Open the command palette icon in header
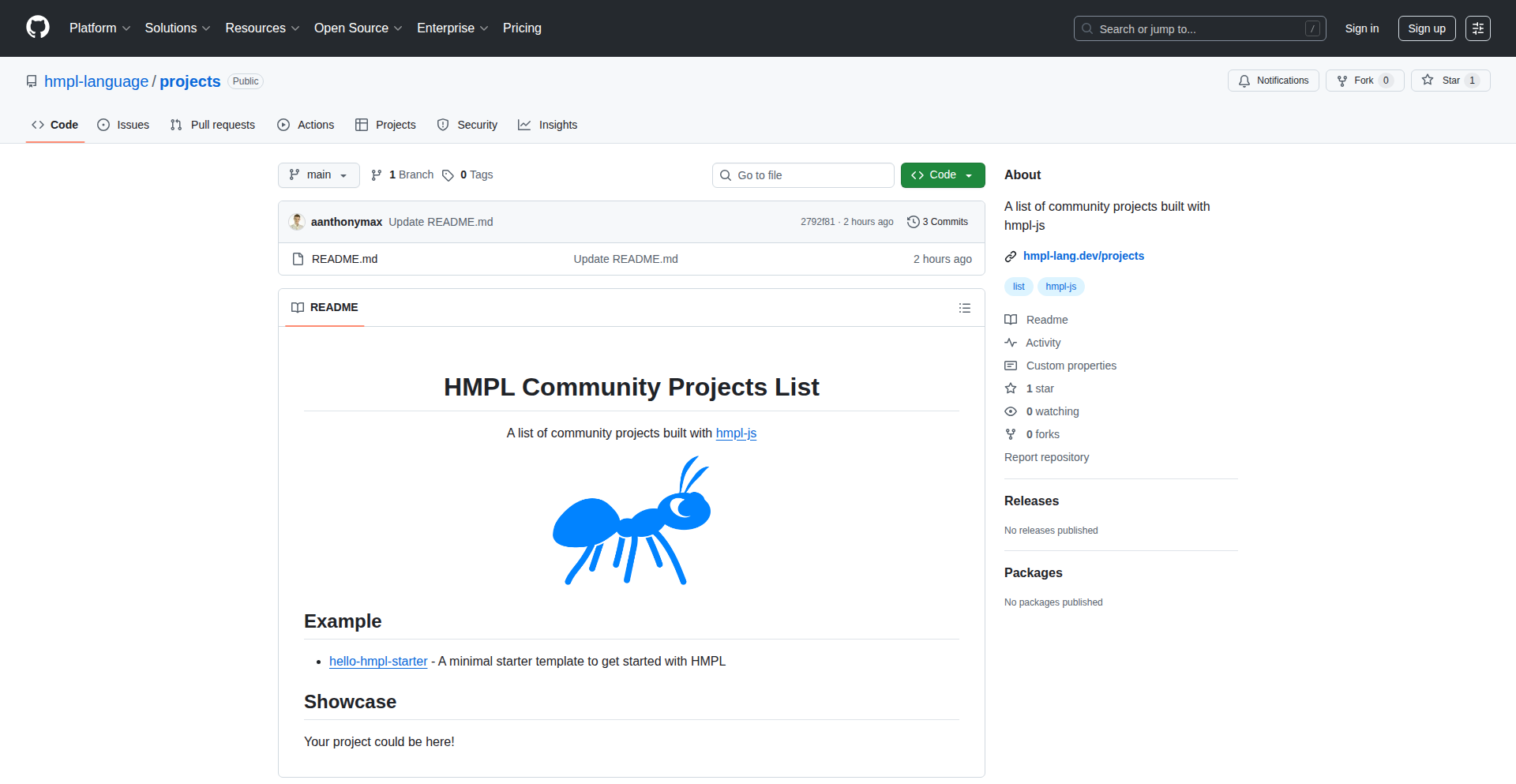 pos(1477,28)
